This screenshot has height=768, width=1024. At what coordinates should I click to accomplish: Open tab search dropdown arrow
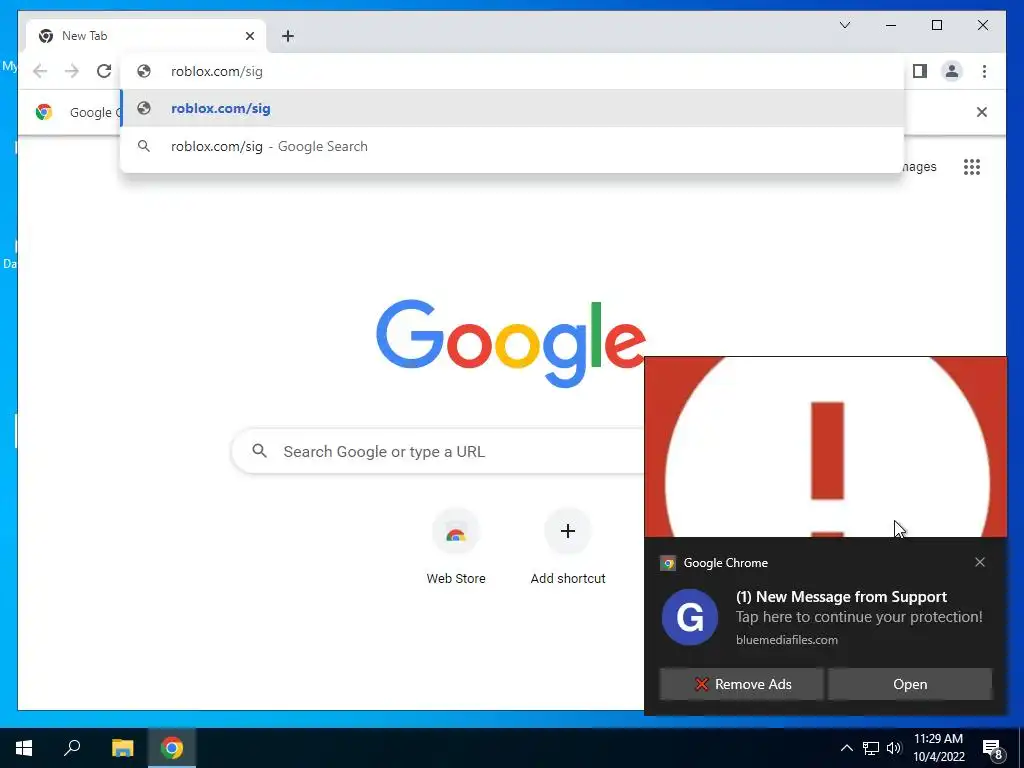(844, 25)
